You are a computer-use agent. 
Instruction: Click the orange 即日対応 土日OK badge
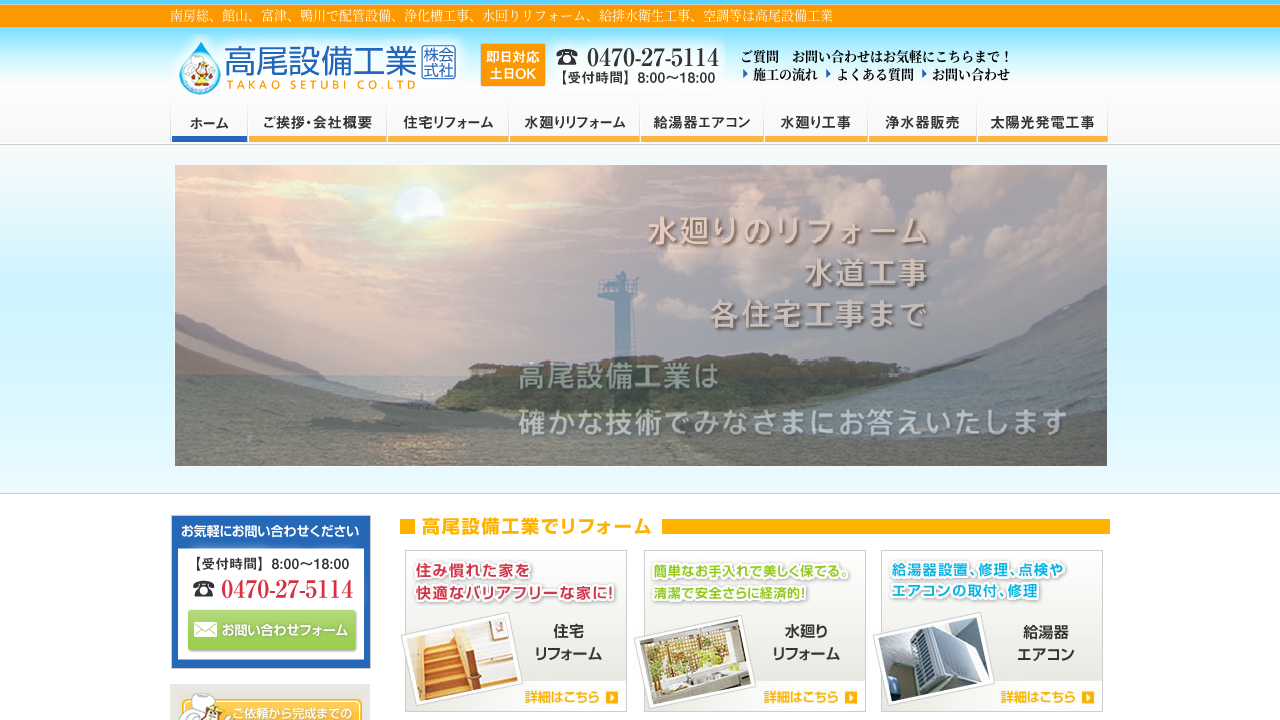pyautogui.click(x=512, y=65)
